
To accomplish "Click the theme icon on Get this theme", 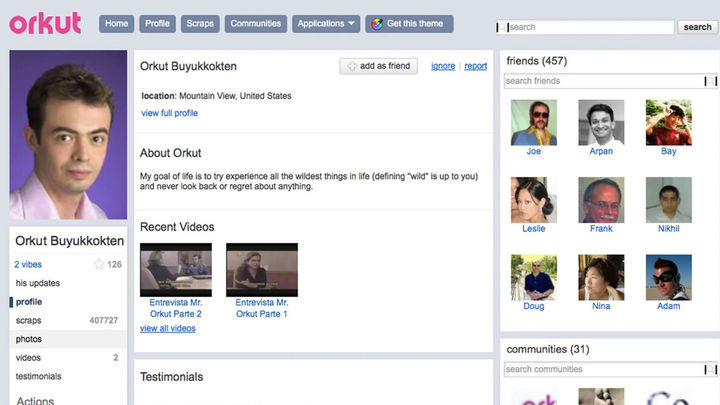I will 377,24.
